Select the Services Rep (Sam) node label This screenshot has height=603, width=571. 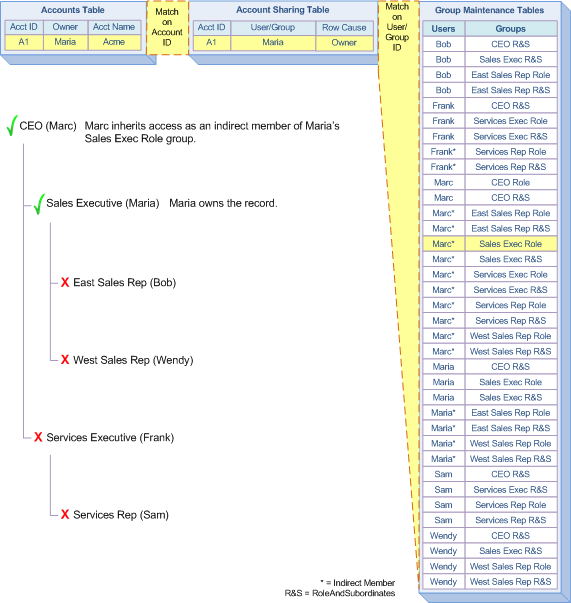pos(121,515)
